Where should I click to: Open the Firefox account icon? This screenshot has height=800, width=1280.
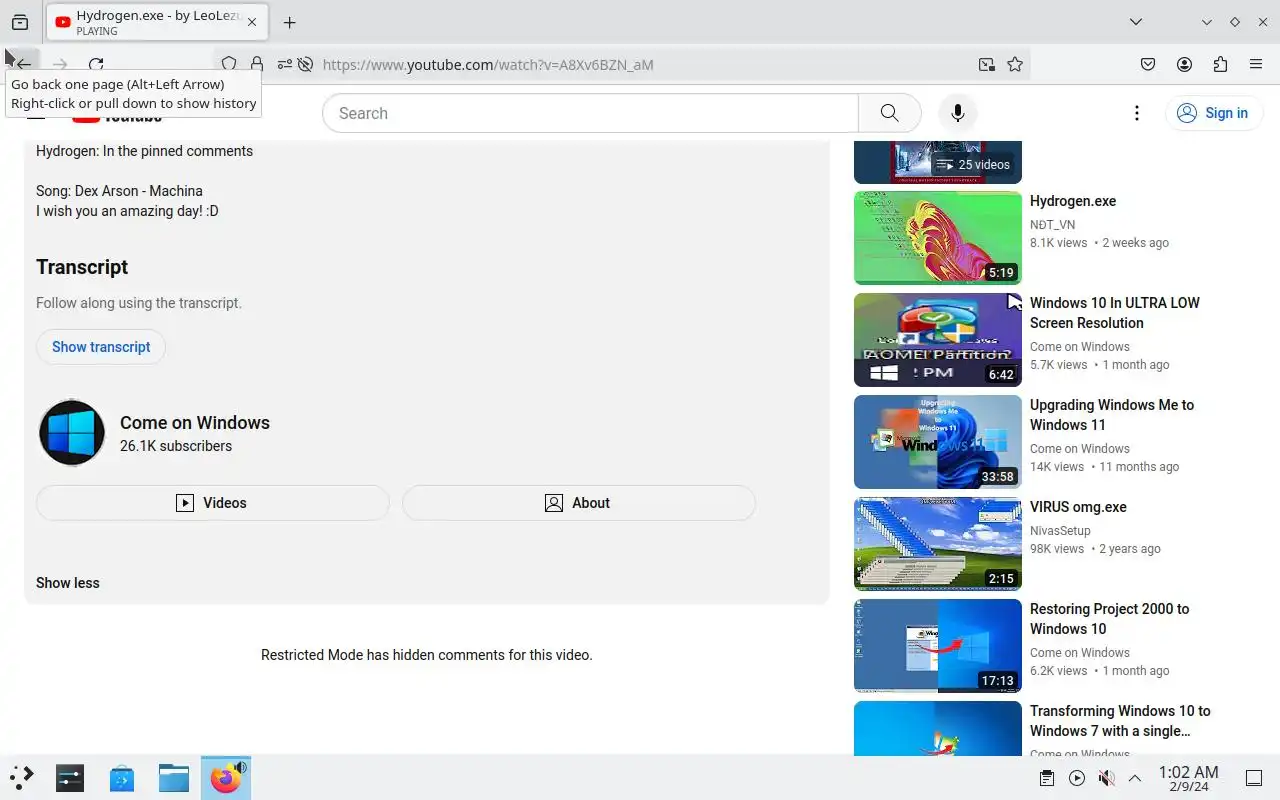[x=1184, y=64]
